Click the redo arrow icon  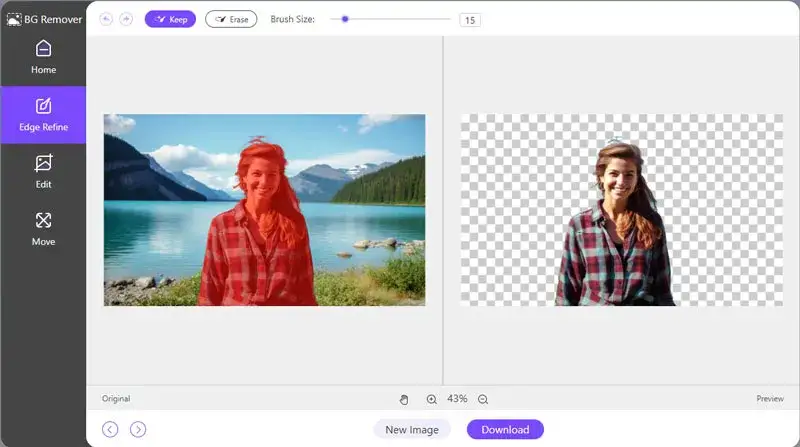(x=126, y=19)
